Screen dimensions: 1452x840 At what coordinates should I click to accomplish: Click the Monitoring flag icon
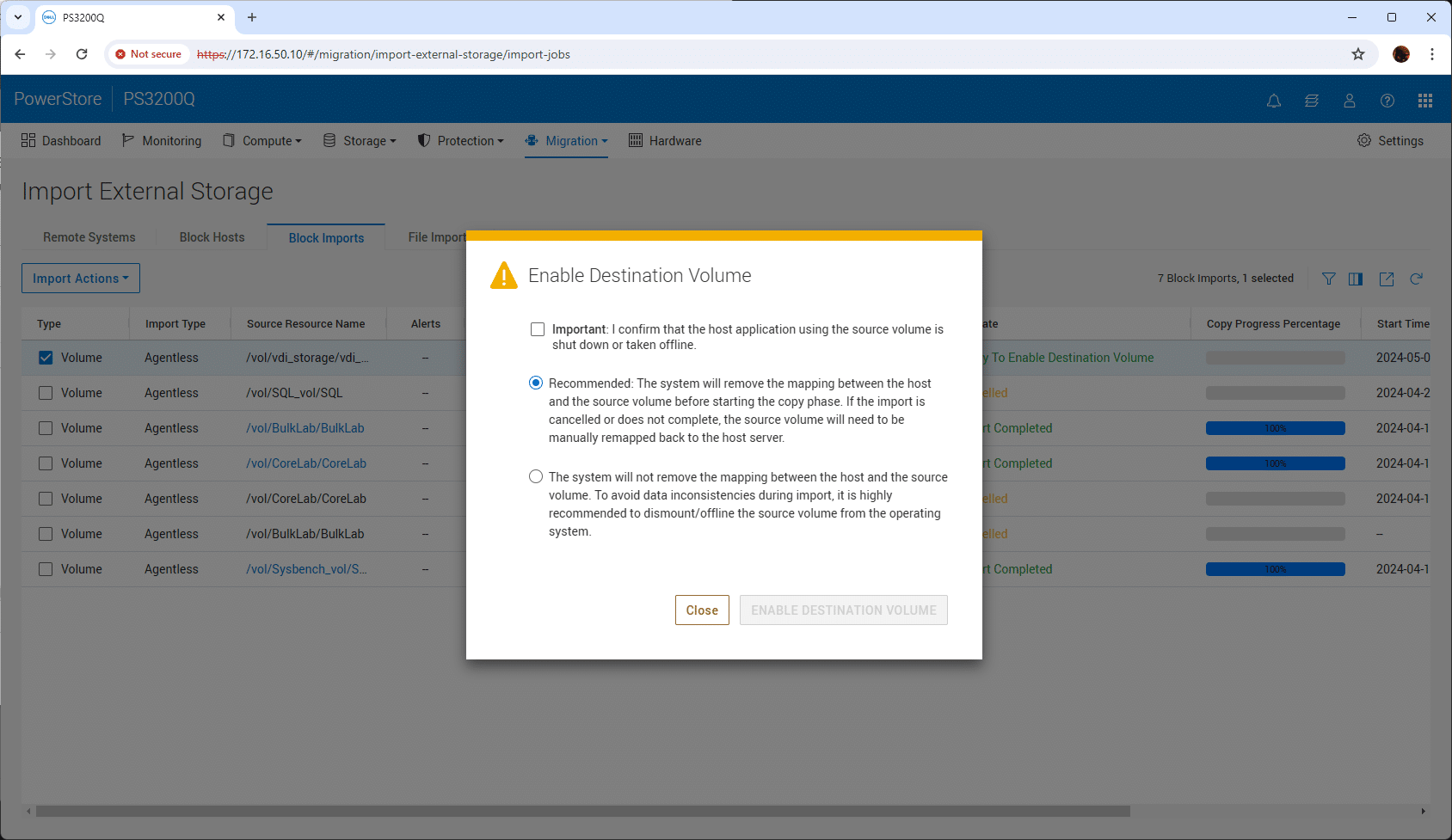[128, 140]
